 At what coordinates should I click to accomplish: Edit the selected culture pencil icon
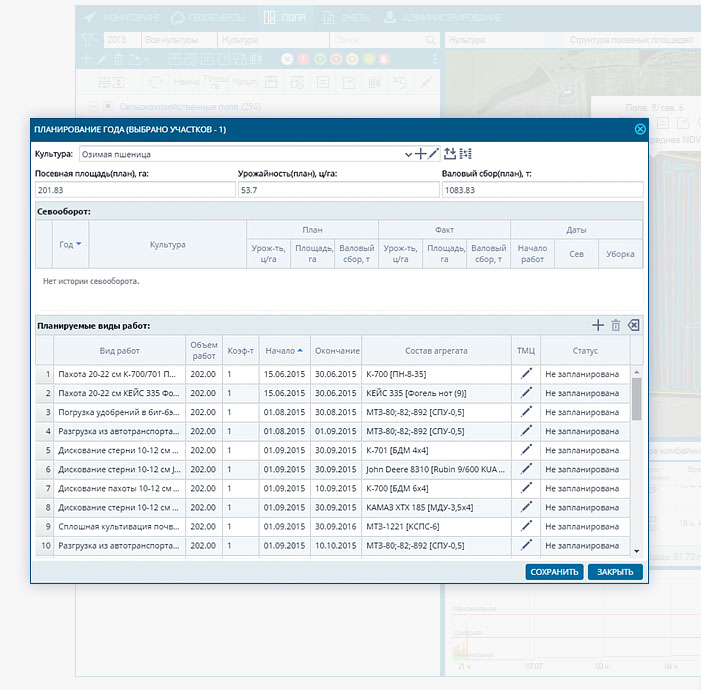click(433, 154)
